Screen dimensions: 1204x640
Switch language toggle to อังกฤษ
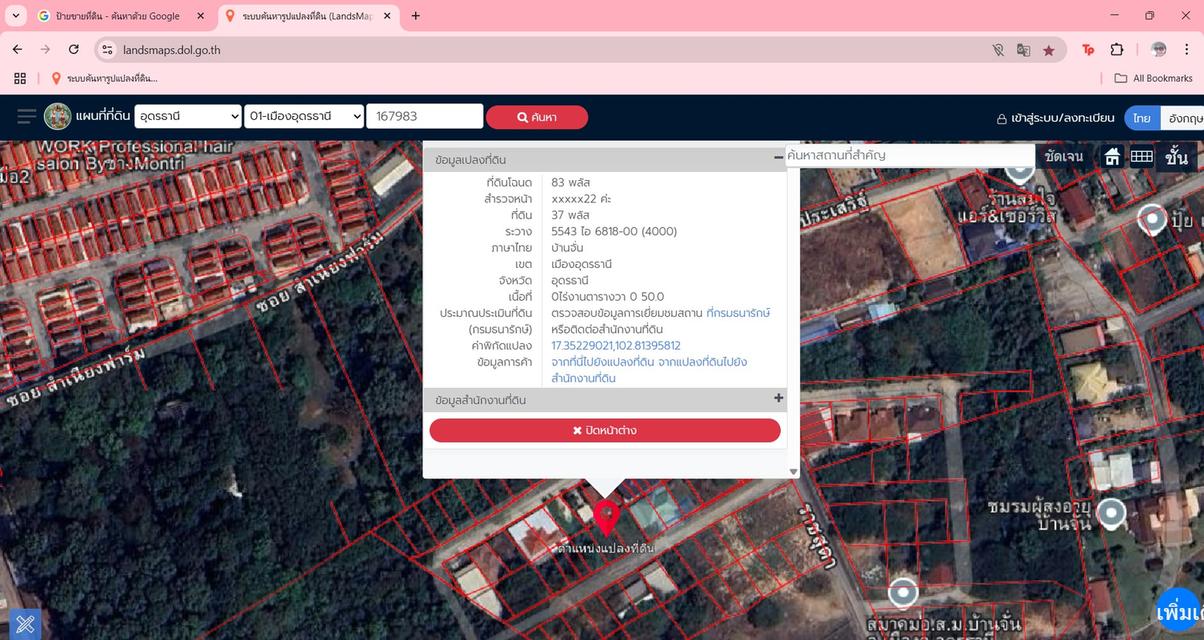[x=1183, y=118]
